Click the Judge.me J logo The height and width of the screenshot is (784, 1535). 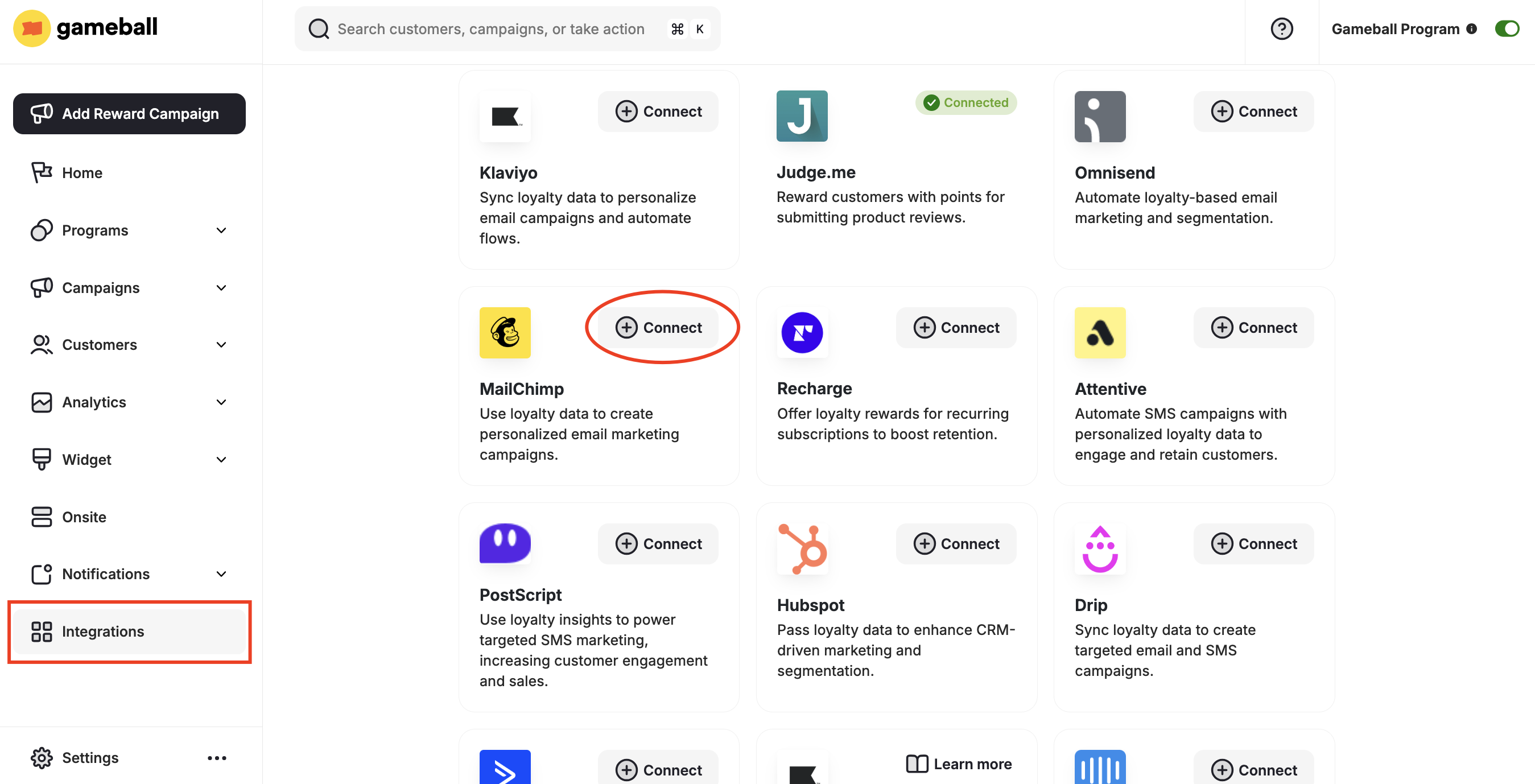[802, 116]
